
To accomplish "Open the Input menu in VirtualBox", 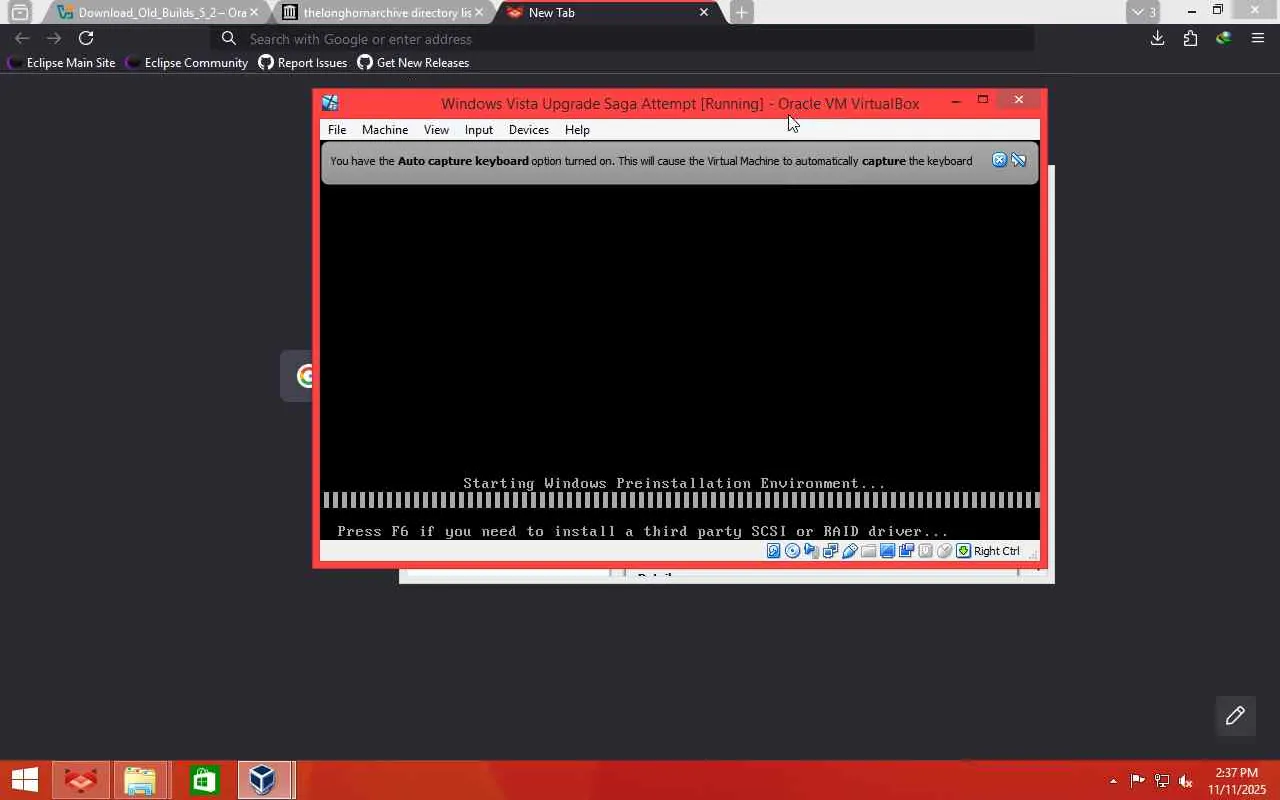I will pyautogui.click(x=479, y=130).
